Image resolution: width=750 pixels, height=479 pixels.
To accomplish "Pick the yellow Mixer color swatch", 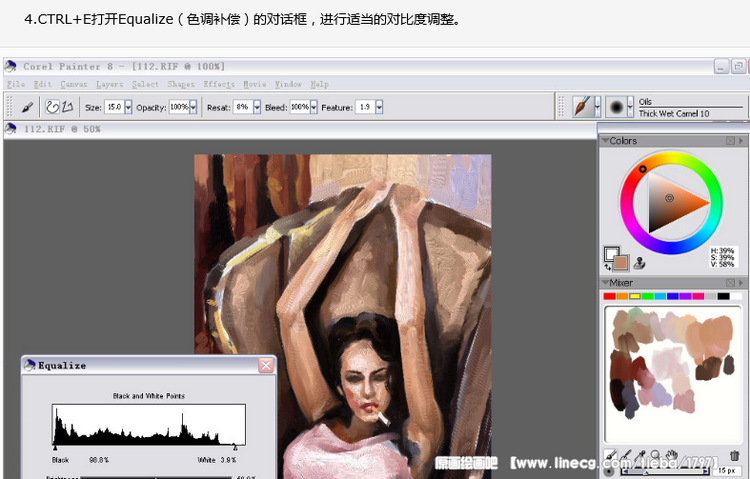I will (x=635, y=297).
